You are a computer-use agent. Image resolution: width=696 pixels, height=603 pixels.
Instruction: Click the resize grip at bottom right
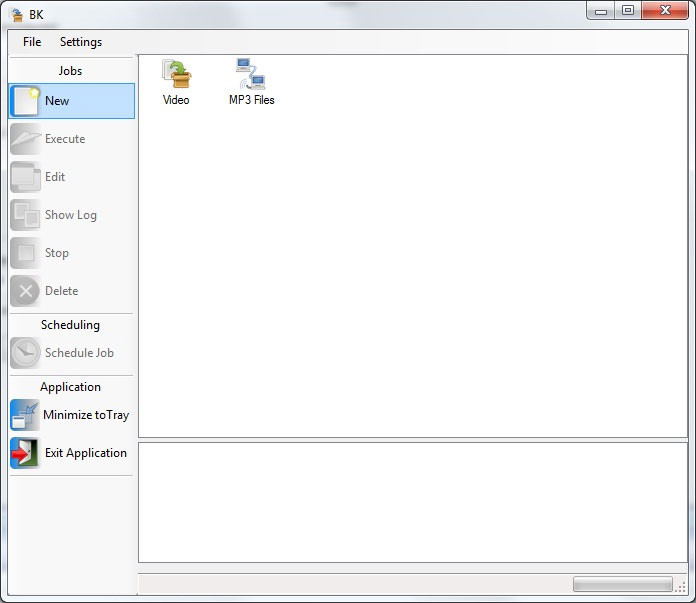[680, 587]
